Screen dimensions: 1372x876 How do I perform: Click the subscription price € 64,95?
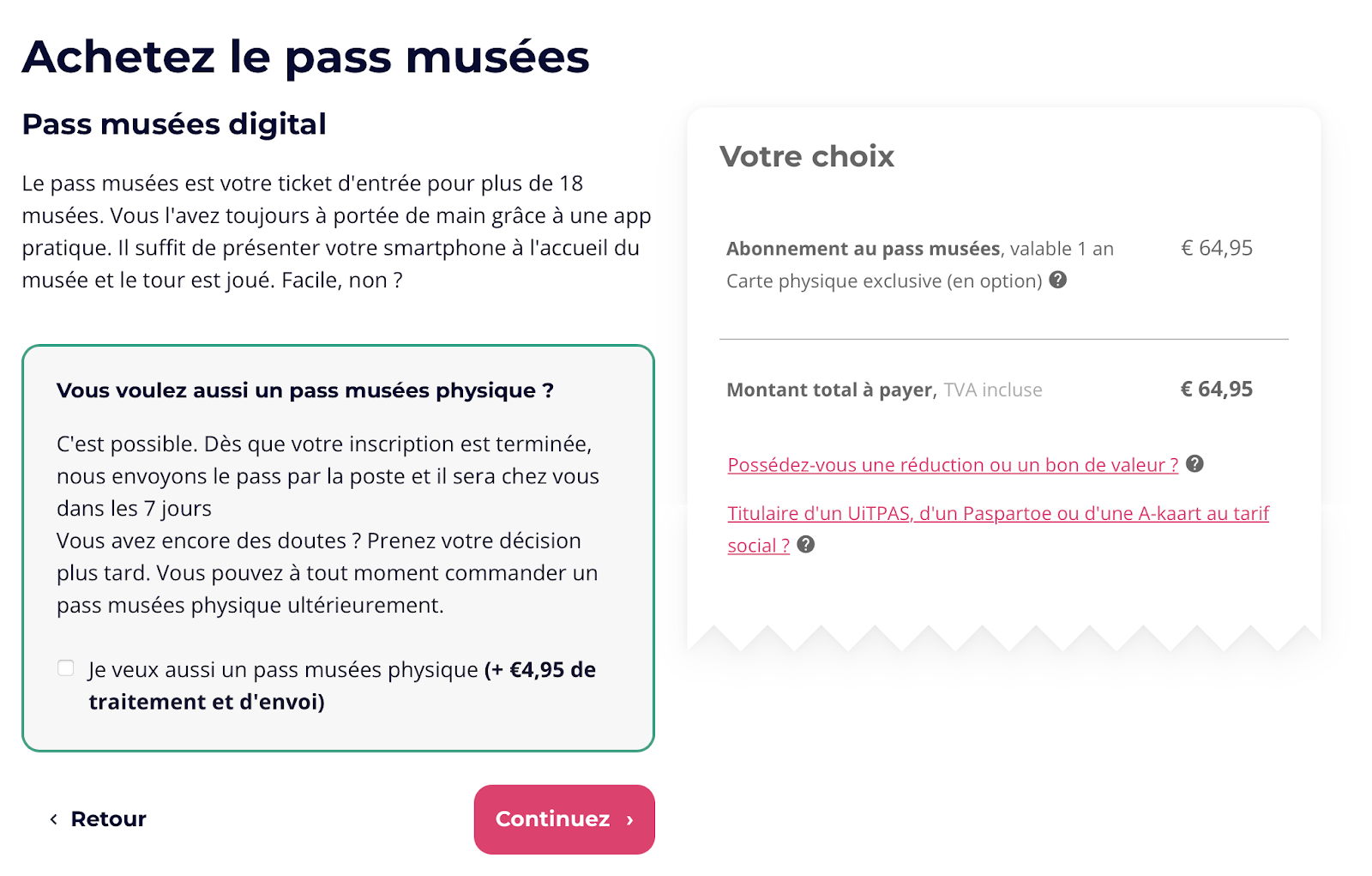pos(1217,249)
